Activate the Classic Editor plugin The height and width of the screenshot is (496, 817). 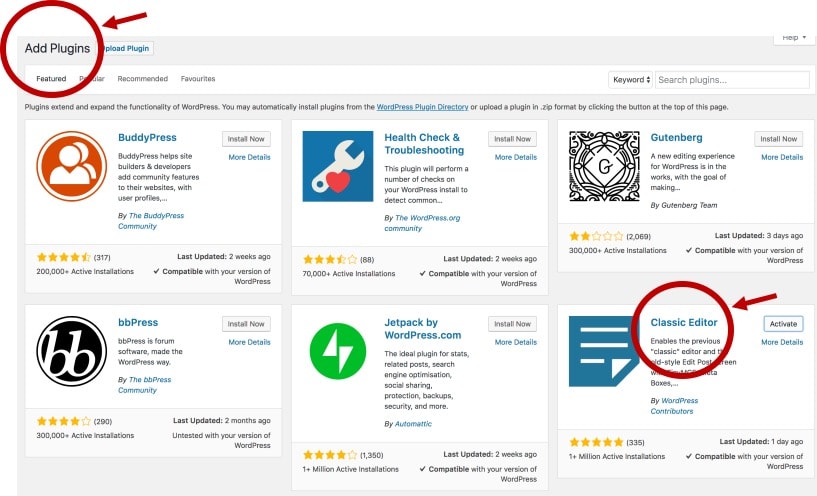tap(783, 324)
